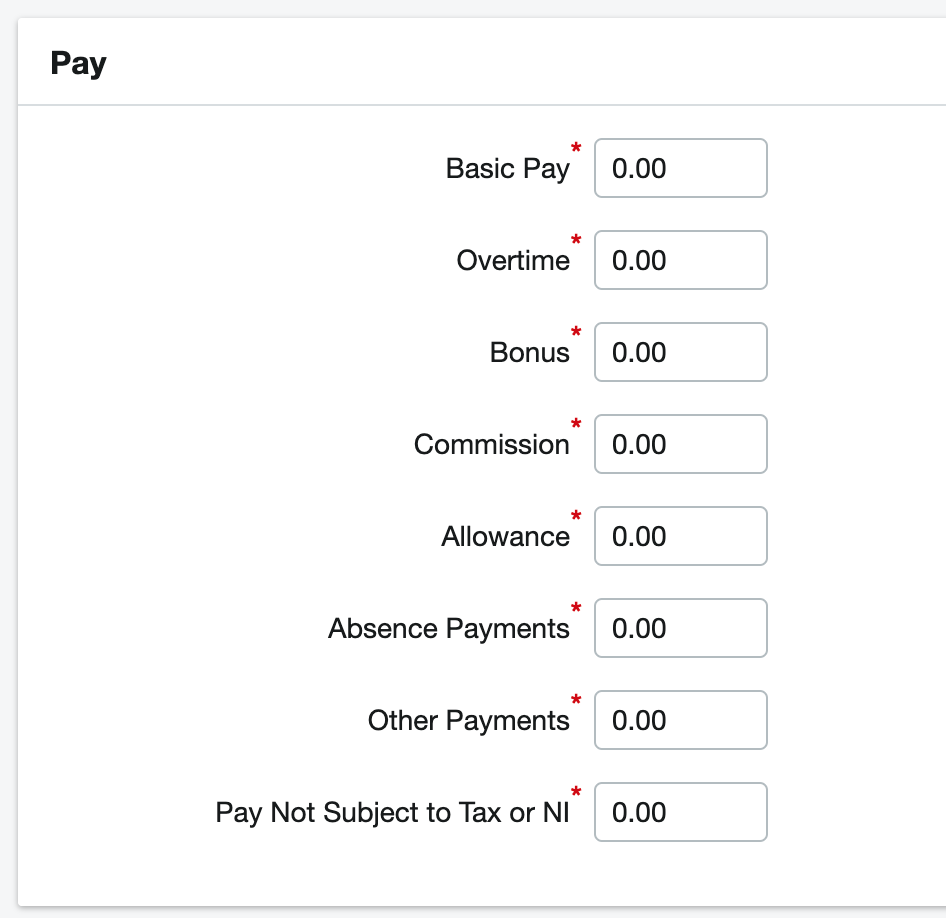Click the Pay Not Subject to Tax or NI label

pyautogui.click(x=392, y=812)
